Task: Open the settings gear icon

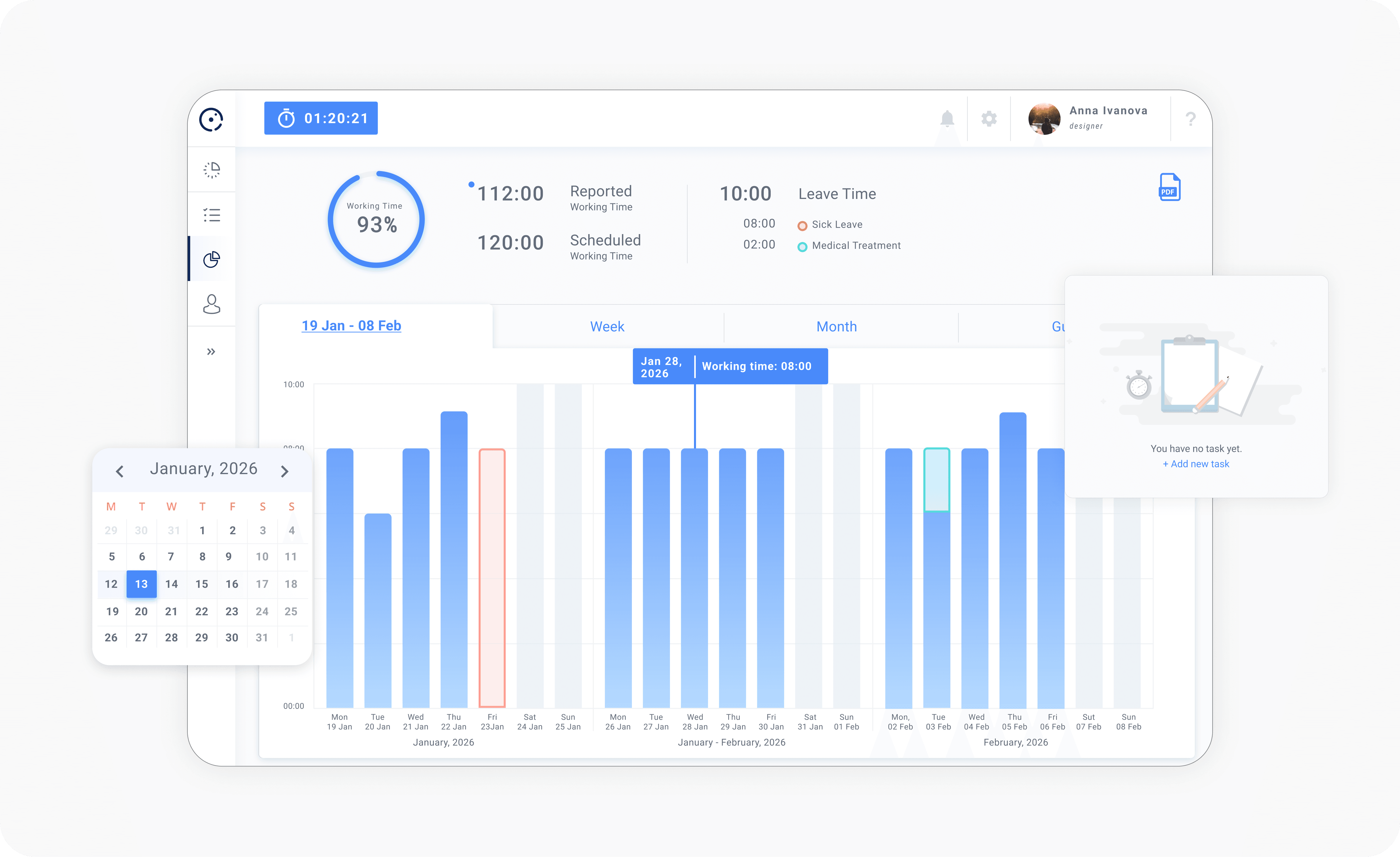Action: (x=989, y=119)
